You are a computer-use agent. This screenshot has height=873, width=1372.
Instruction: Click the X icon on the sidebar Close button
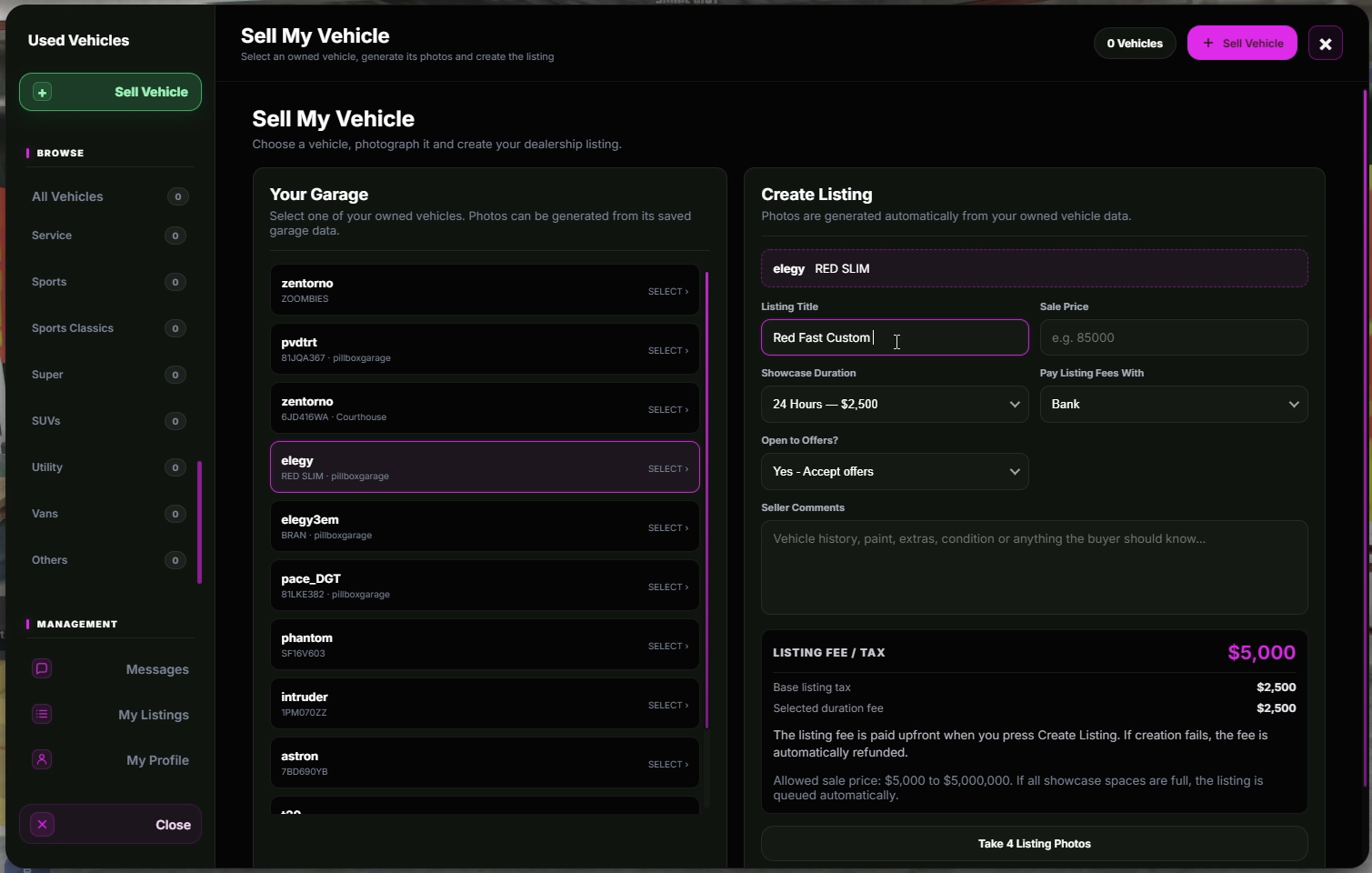(42, 825)
